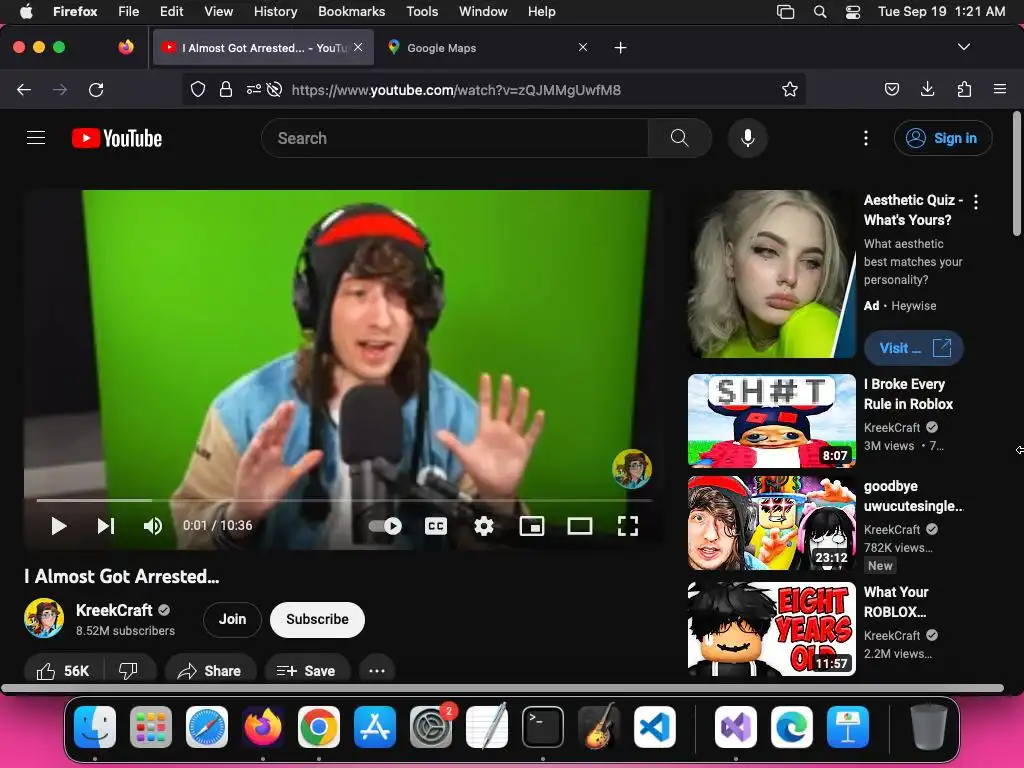Open goodbye uwucutesingle video thumbnail
The width and height of the screenshot is (1024, 768).
point(771,523)
